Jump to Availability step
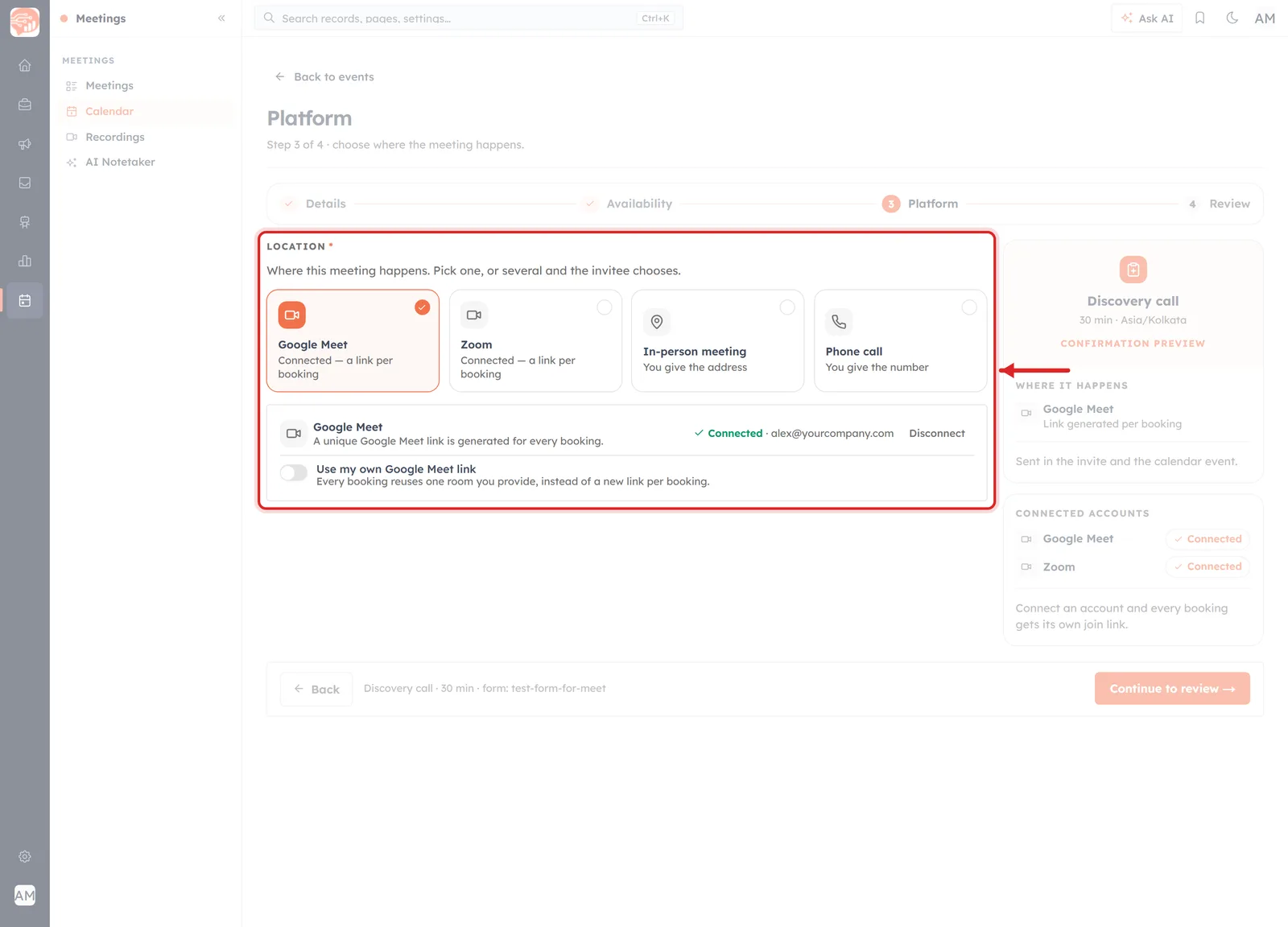 pos(628,204)
